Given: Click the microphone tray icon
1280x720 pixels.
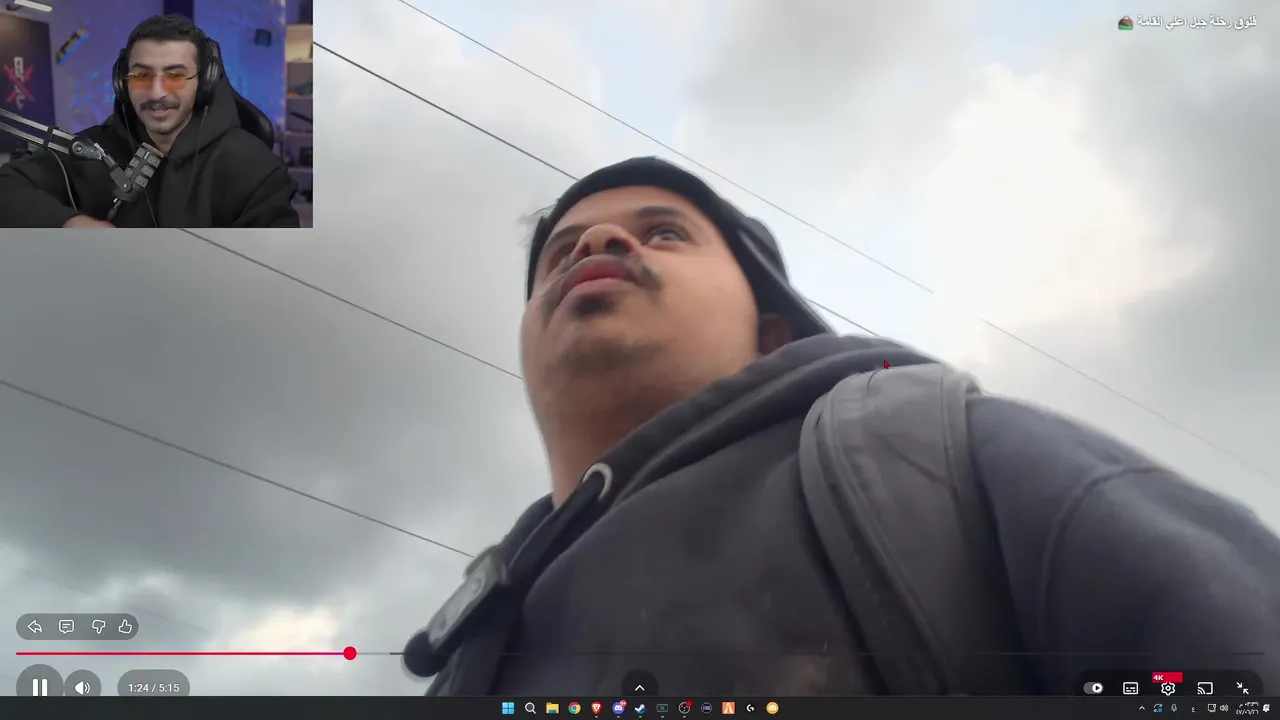Looking at the screenshot, I should point(1174,708).
